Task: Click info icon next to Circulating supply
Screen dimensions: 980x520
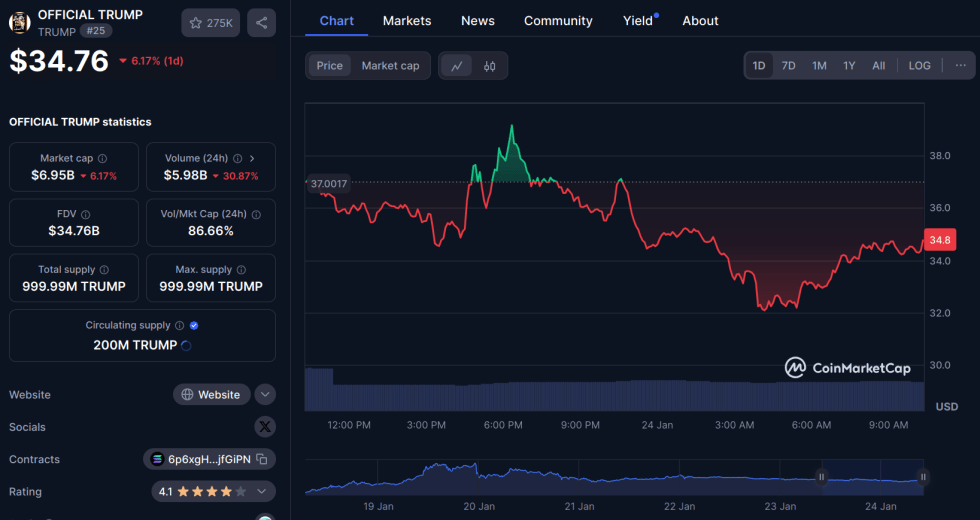Action: tap(180, 325)
